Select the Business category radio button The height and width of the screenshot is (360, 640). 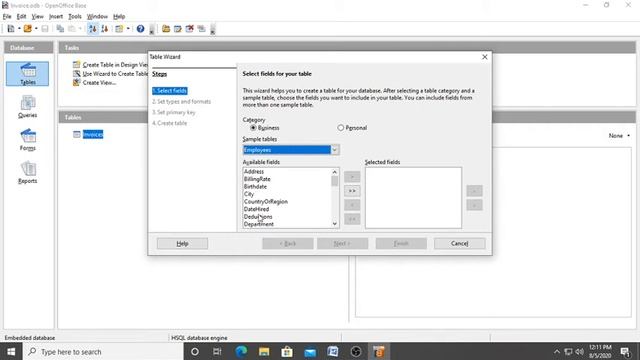pyautogui.click(x=253, y=128)
